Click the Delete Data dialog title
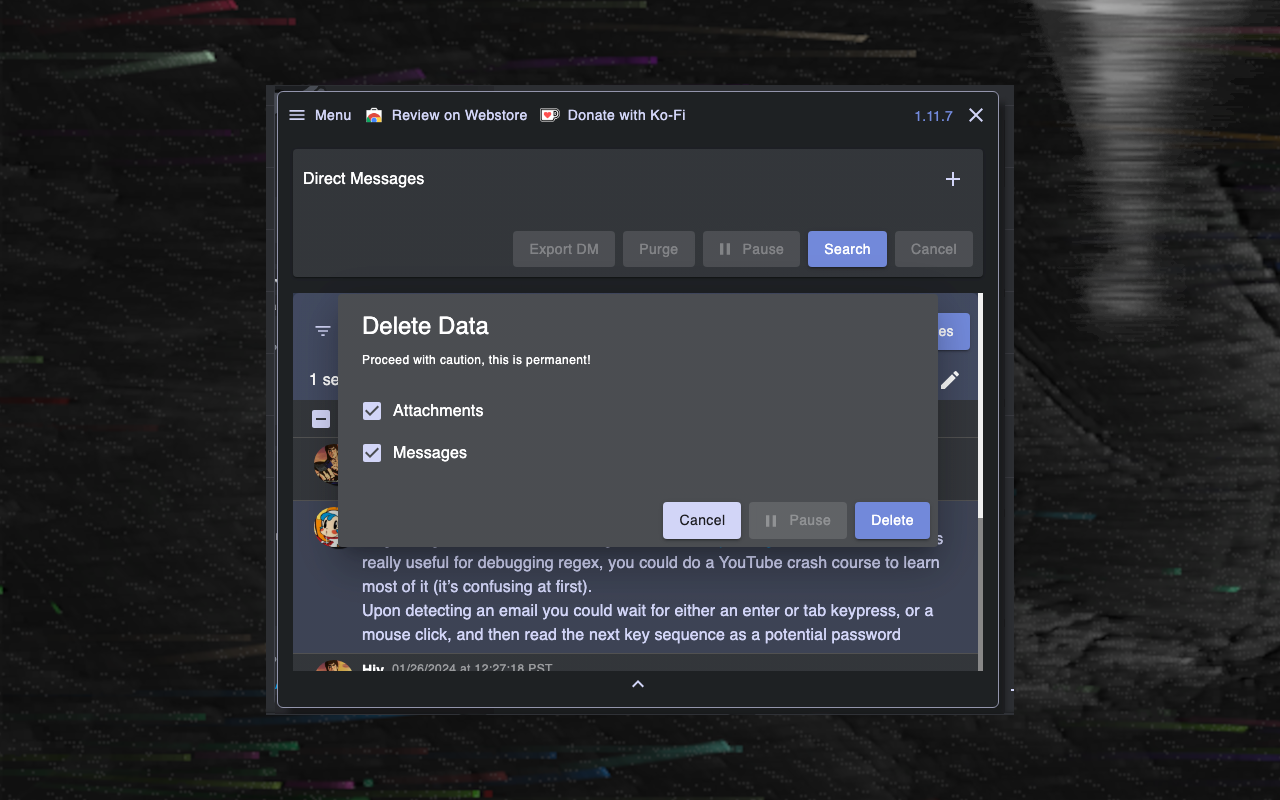Screen dimensions: 1280x800 click(425, 326)
